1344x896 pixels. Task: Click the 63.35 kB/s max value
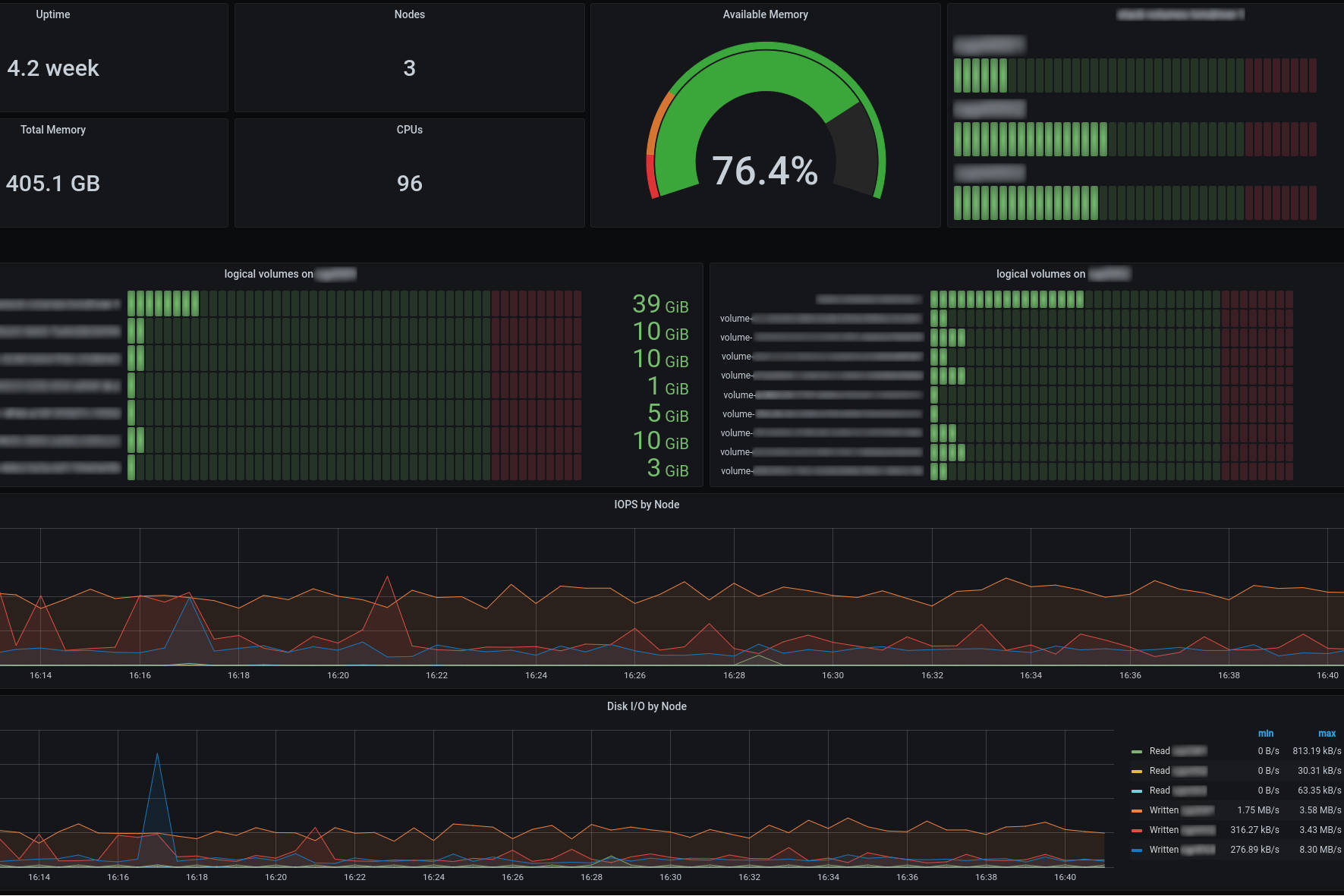click(1319, 791)
